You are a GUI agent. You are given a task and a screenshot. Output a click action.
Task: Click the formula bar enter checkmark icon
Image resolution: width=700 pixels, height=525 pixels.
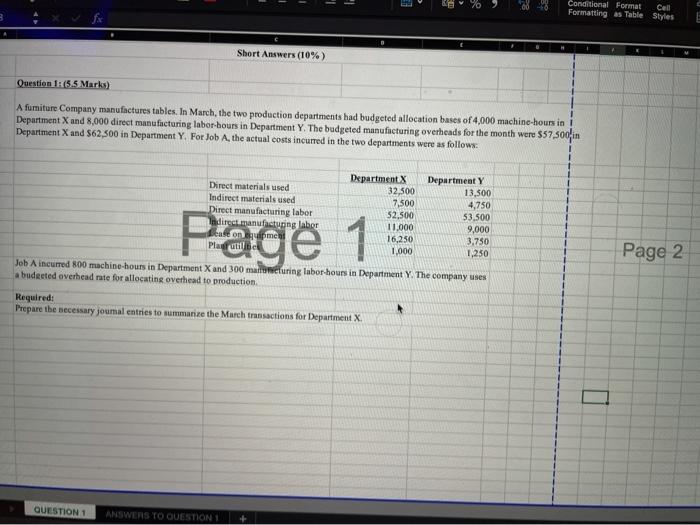(76, 18)
